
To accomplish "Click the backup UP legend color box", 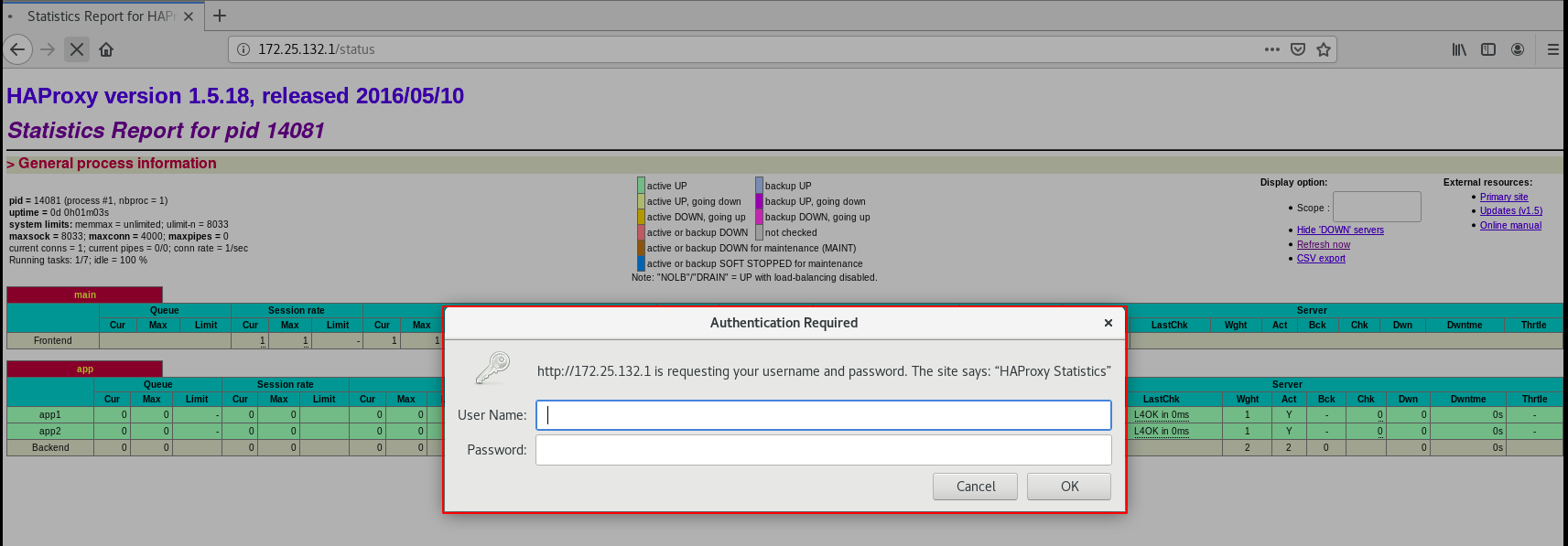I will coord(760,186).
